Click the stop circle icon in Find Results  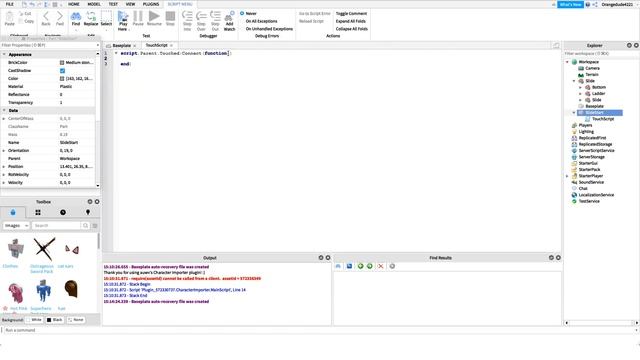(x=392, y=266)
